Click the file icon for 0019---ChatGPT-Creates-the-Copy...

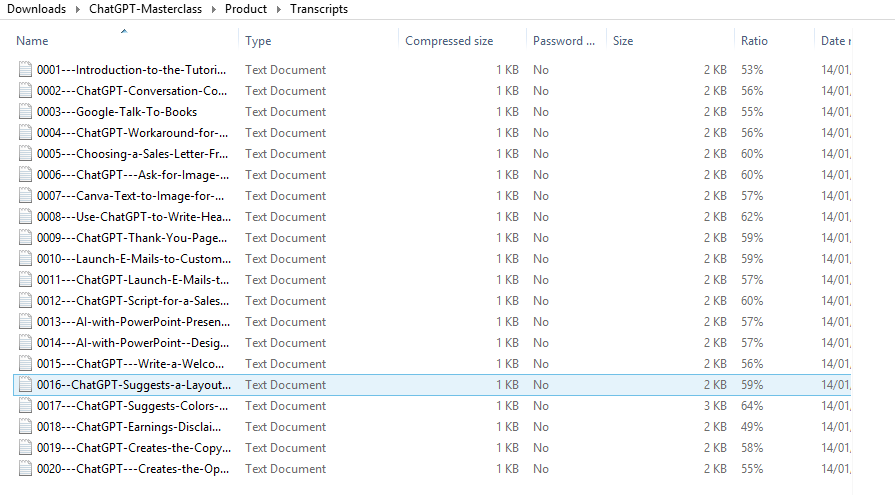25,448
